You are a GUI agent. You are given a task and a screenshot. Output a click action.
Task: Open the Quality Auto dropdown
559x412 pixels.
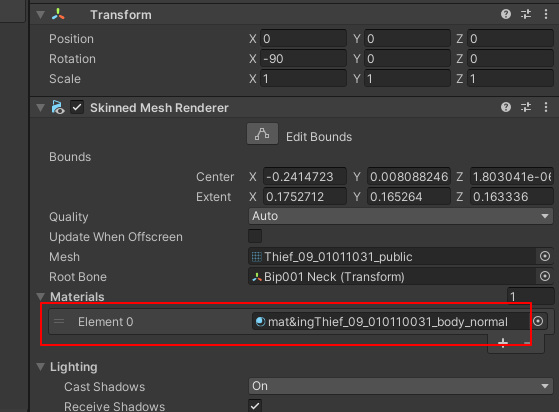point(401,216)
